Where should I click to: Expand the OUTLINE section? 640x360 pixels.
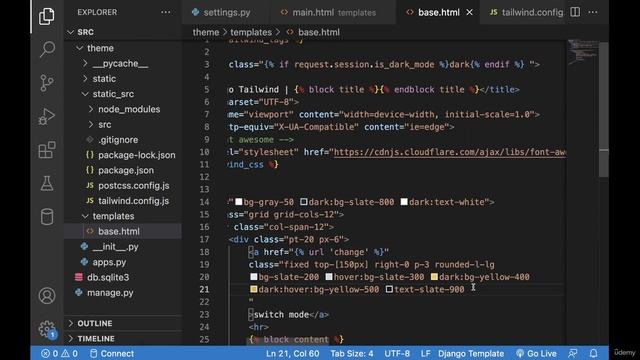click(95, 323)
